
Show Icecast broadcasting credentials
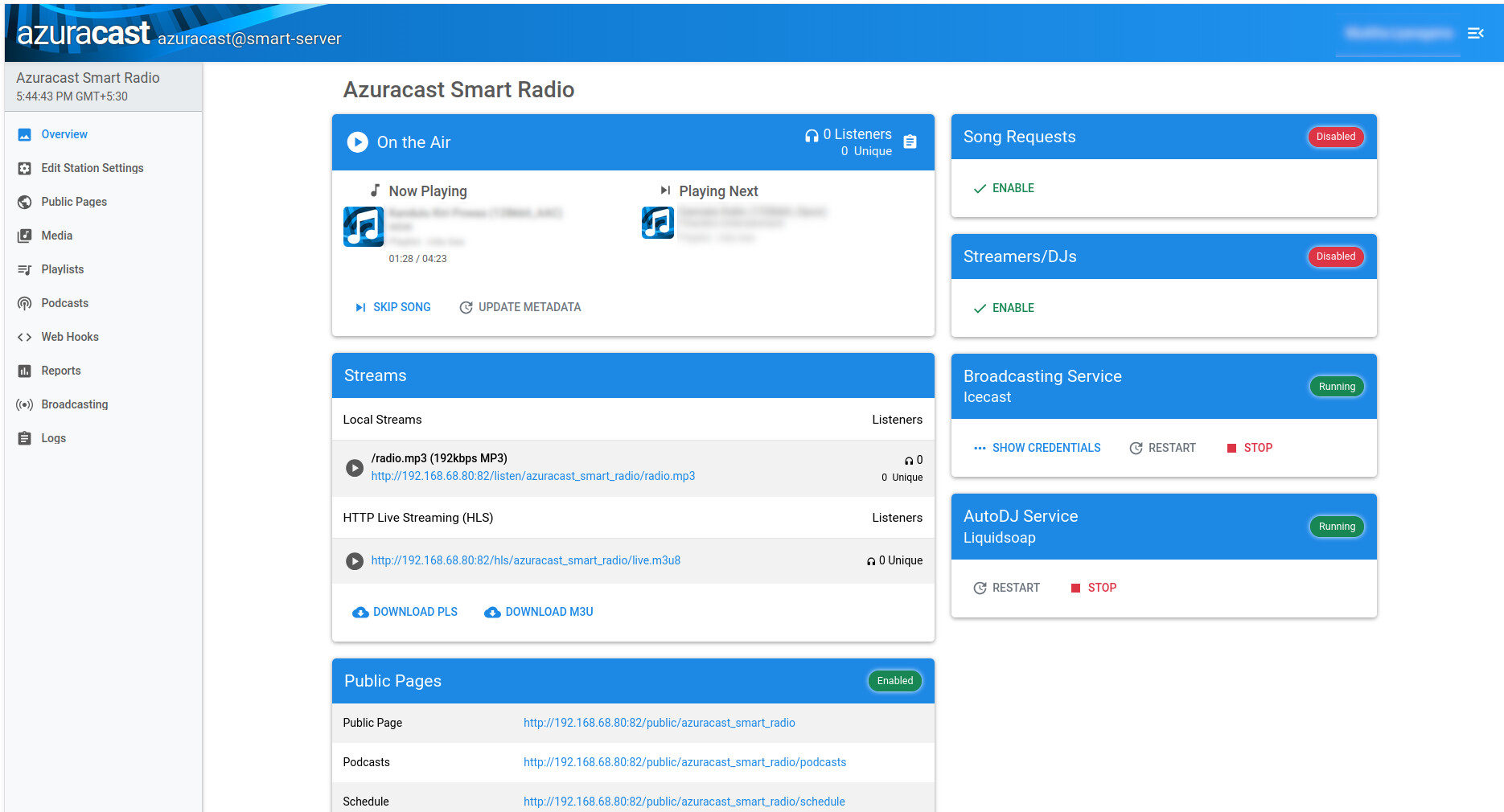(1037, 448)
